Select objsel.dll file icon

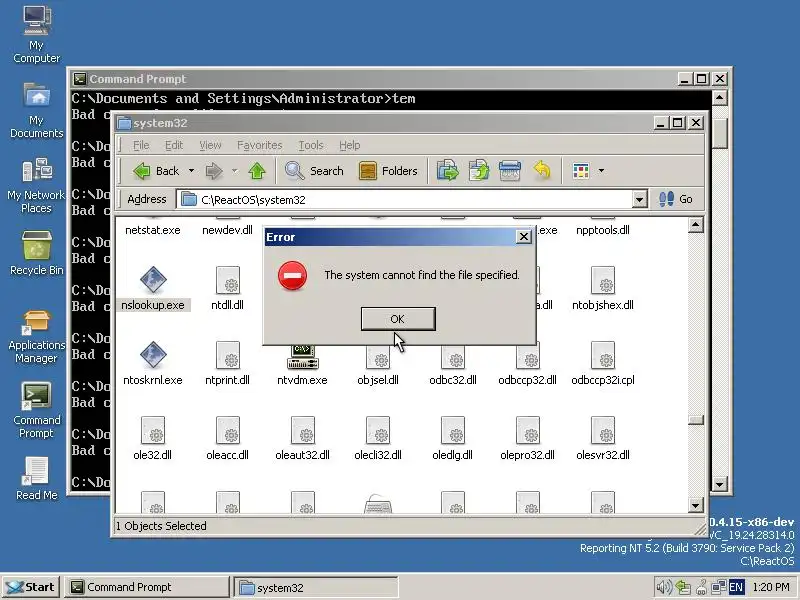coord(378,357)
